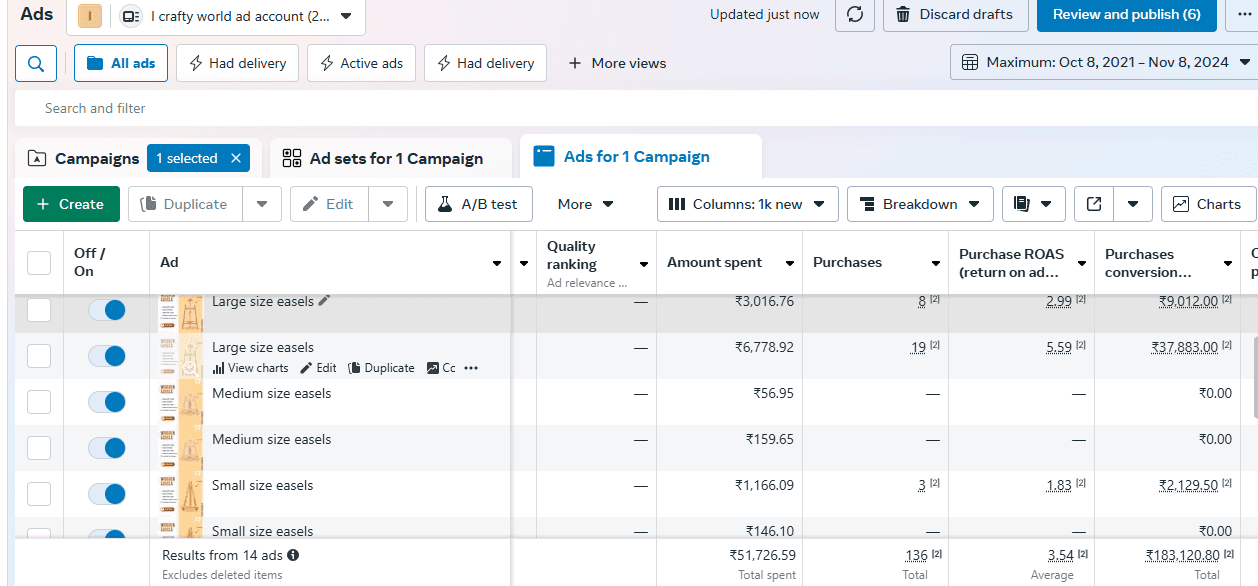Tick the checkbox for Small size easels ₹1,166.09 row
1258x586 pixels.
[39, 494]
